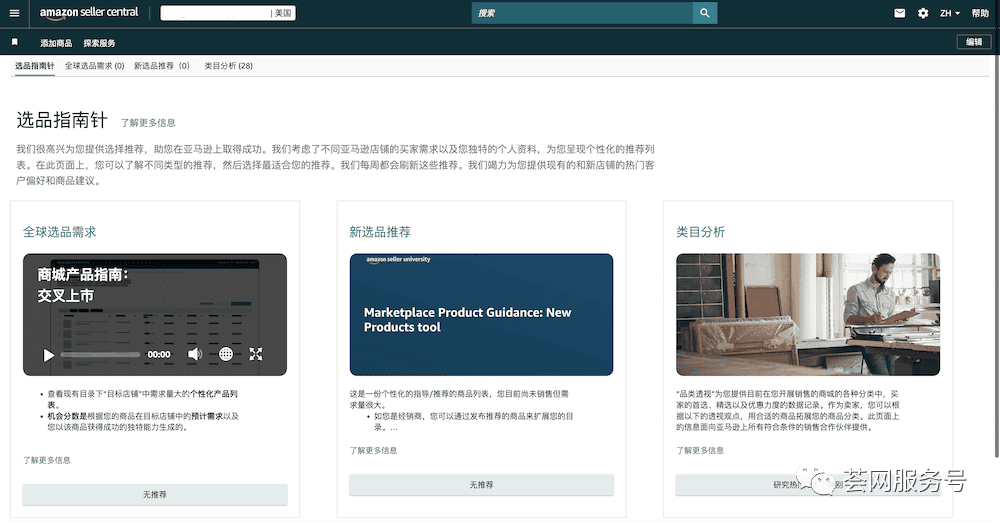Click the 编辑 button
1000x525 pixels.
click(x=974, y=42)
